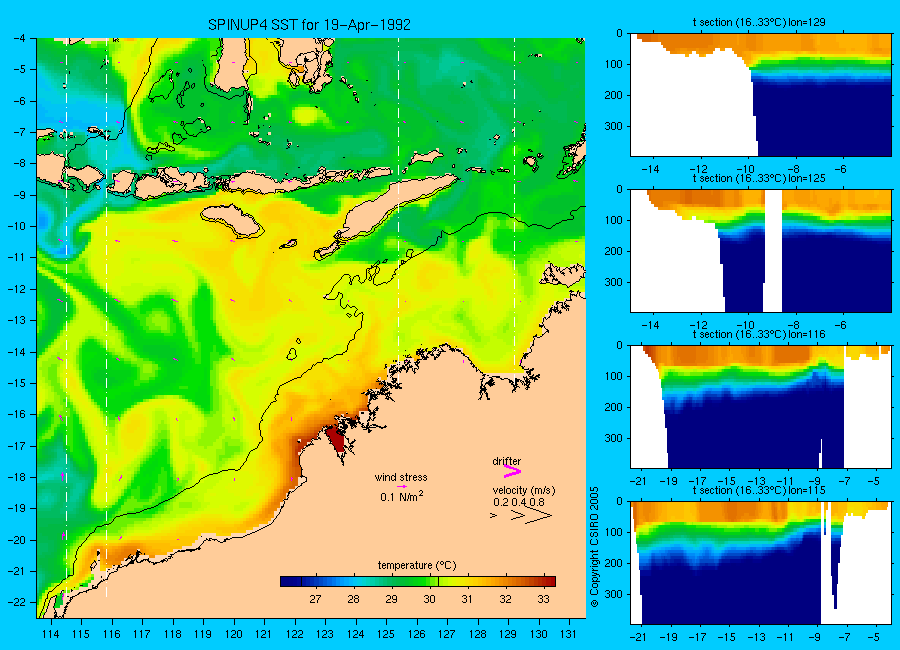
Task: Click the "velocity (m/s)" legend label
Action: [x=523, y=490]
